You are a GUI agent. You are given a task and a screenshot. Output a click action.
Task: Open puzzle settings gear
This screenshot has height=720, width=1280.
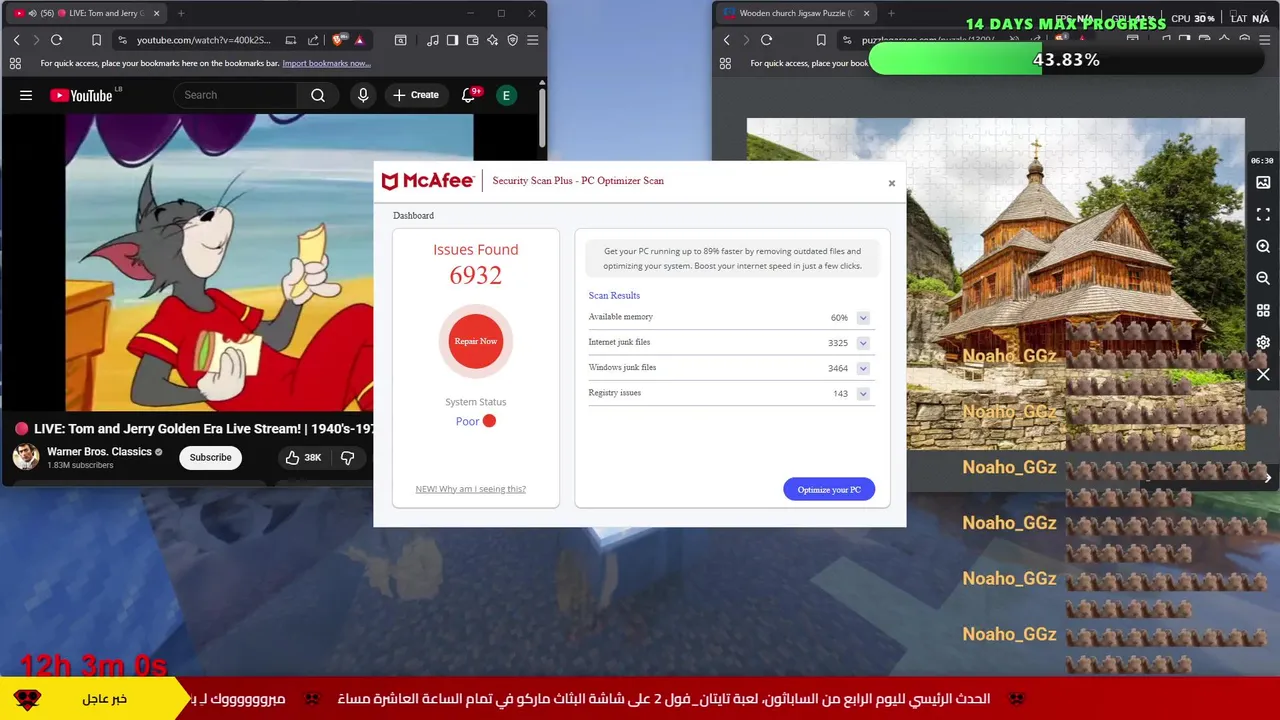pyautogui.click(x=1263, y=343)
